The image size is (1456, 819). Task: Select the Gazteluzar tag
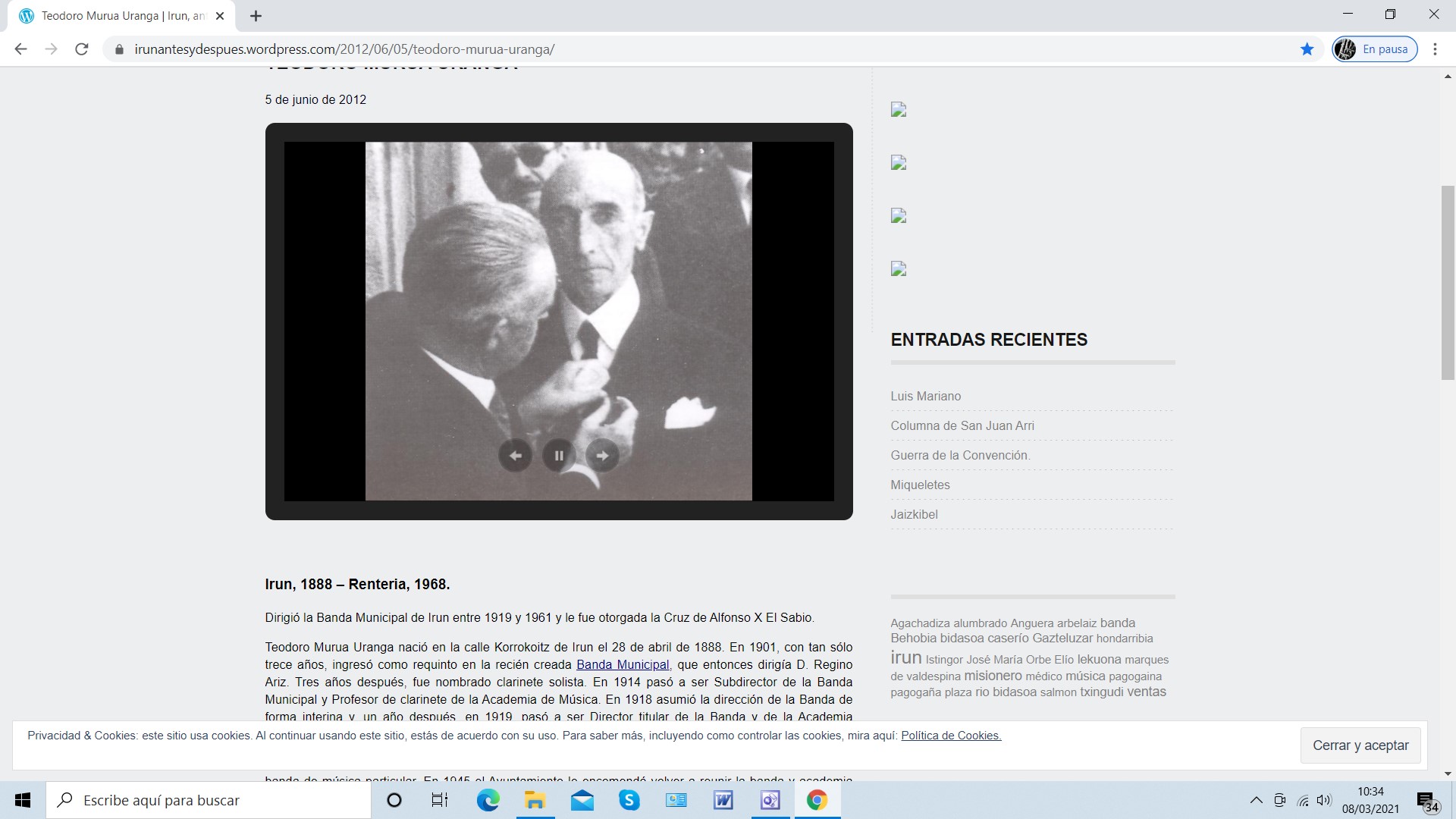point(1062,639)
